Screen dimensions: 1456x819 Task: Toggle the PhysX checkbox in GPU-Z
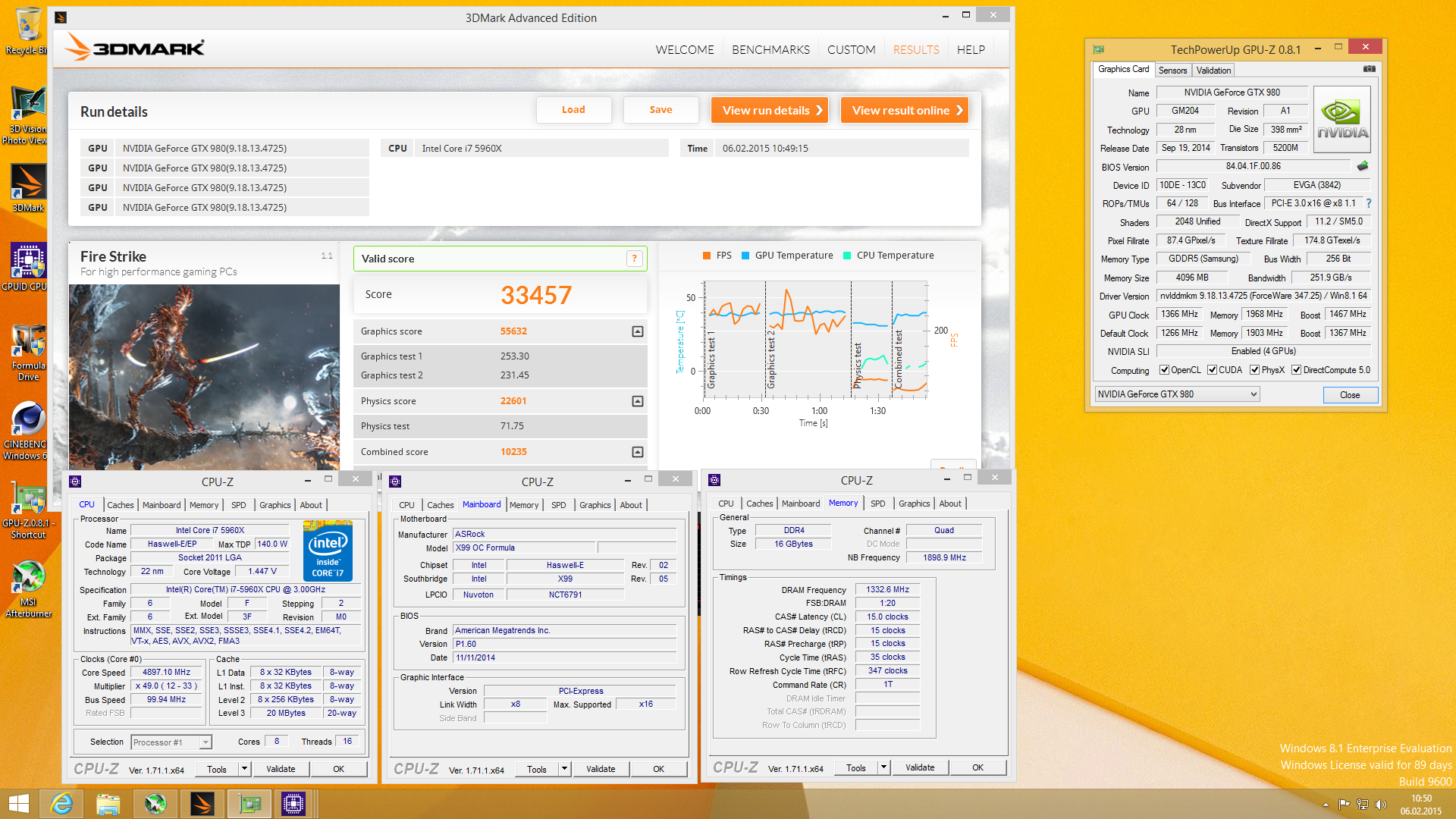(x=1255, y=370)
